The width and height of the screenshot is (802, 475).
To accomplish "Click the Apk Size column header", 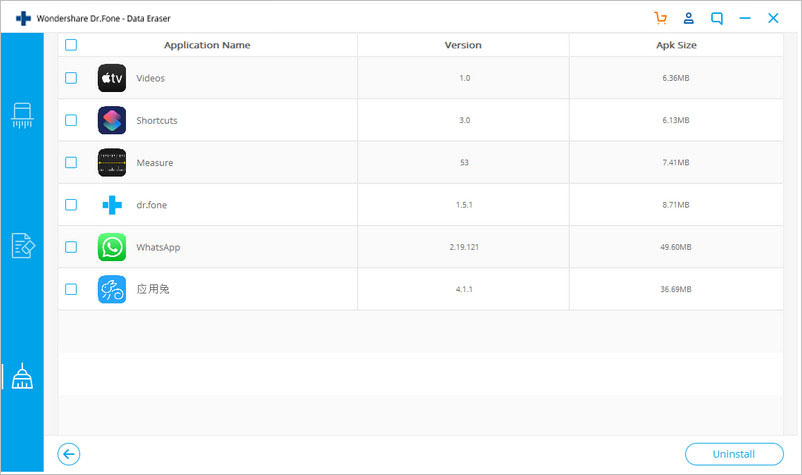I will (676, 45).
